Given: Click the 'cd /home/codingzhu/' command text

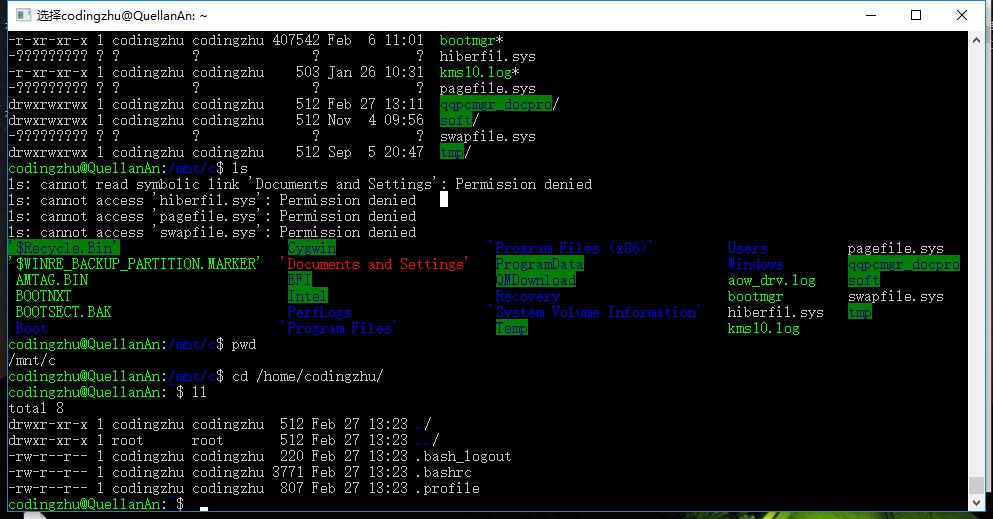Looking at the screenshot, I should coord(307,376).
